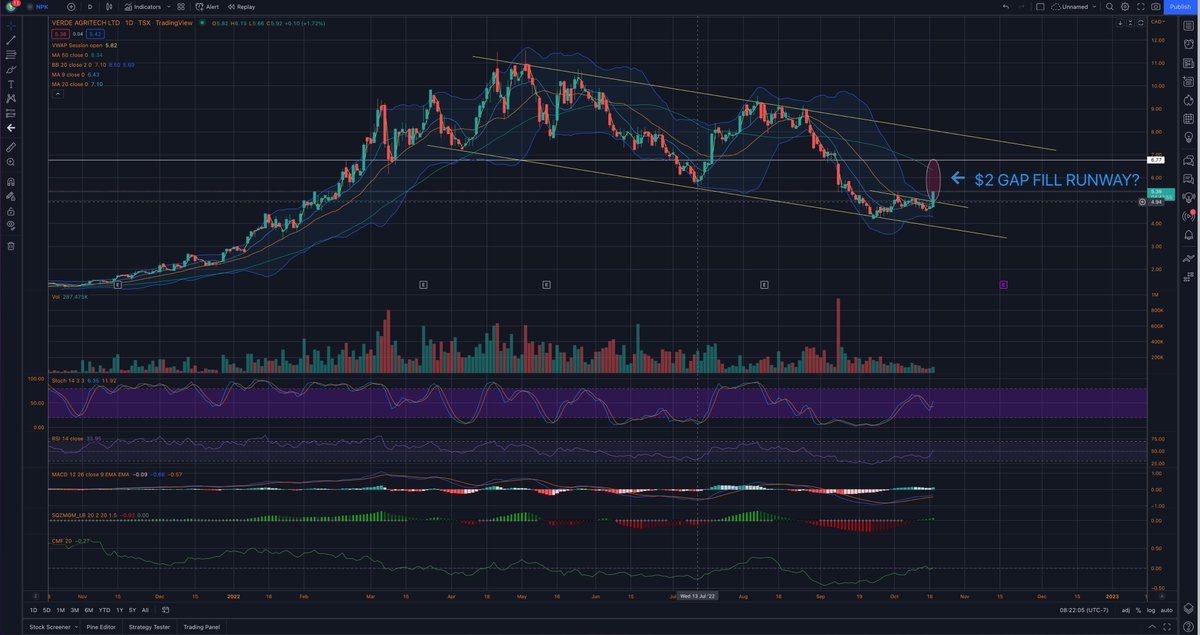
Task: Click the back arrow in left toolbar
Action: pos(11,128)
